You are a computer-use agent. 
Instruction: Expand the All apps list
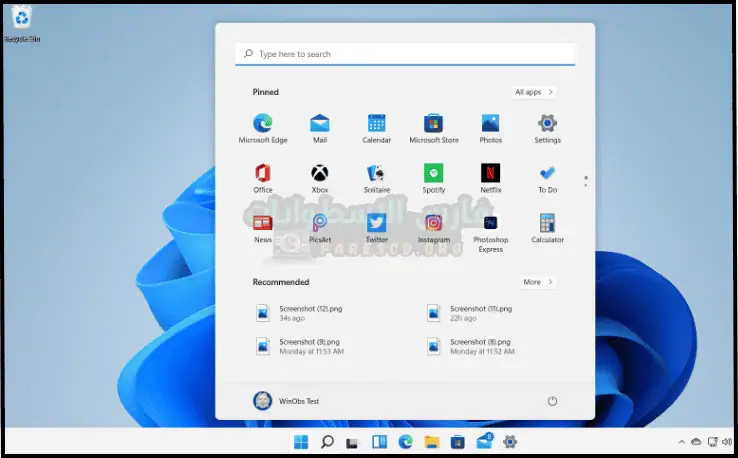point(533,92)
